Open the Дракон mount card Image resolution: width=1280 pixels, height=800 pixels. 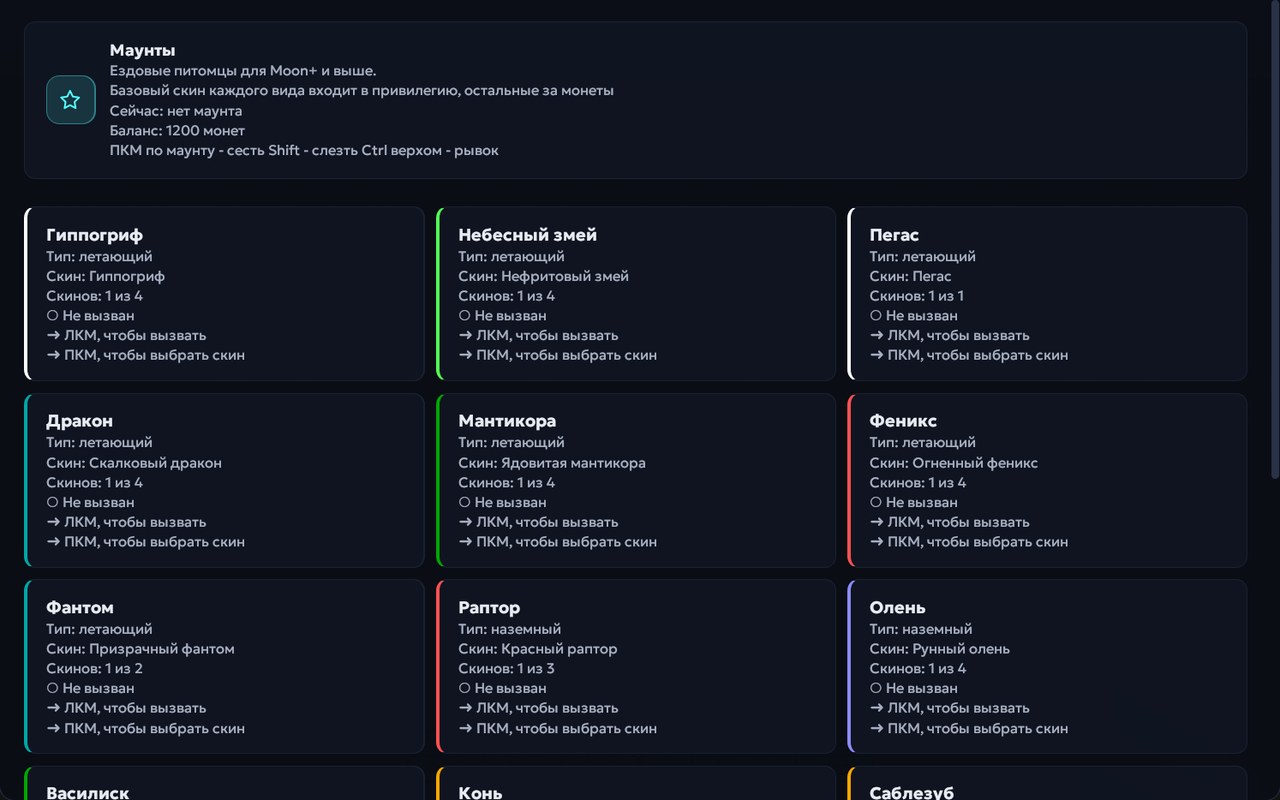[224, 480]
